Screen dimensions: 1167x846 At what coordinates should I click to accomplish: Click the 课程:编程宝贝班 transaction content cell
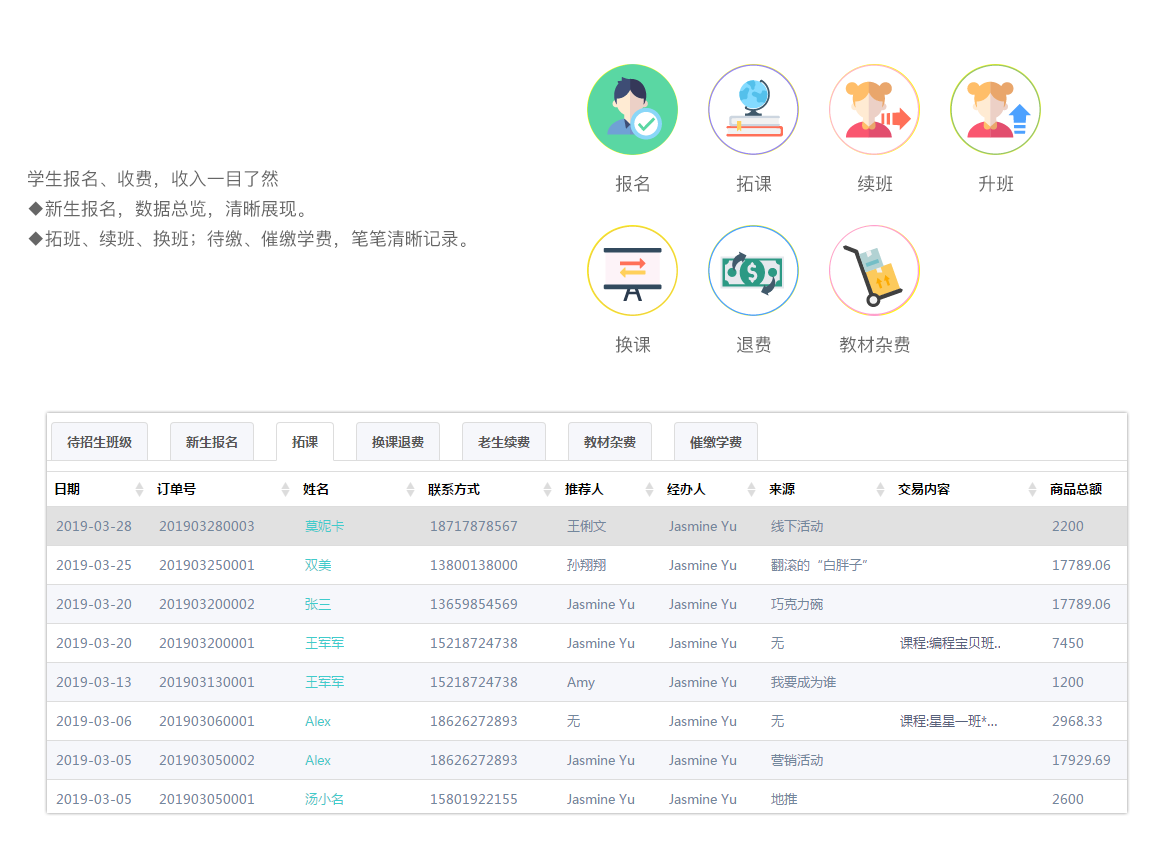click(x=950, y=643)
